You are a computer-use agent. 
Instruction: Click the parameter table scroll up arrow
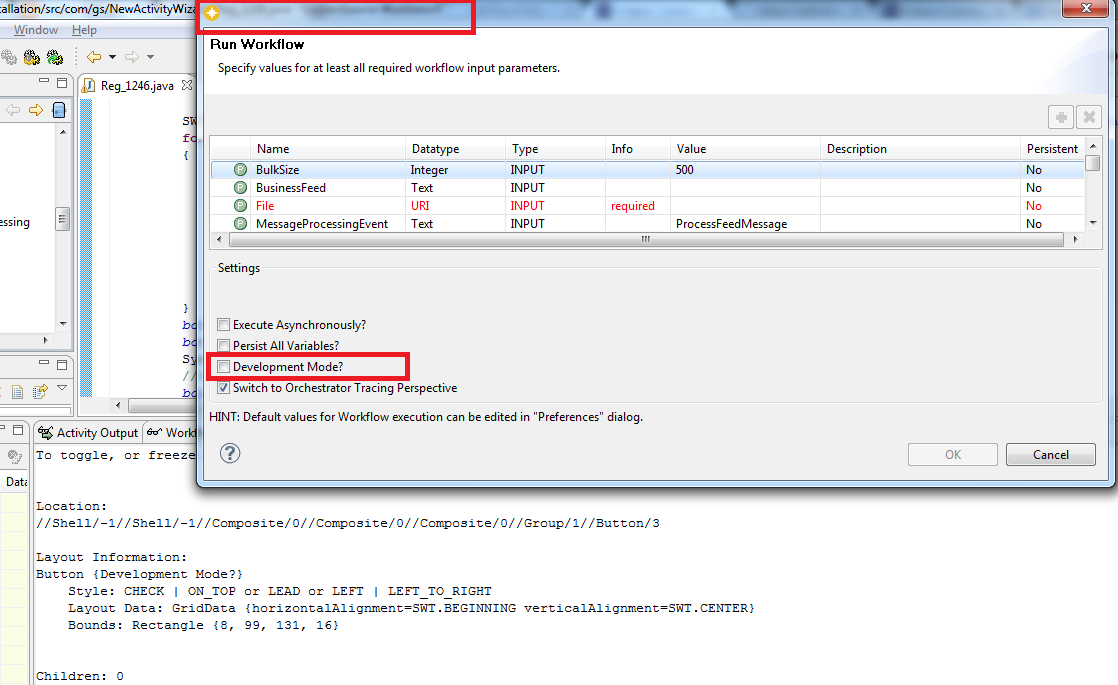1092,145
